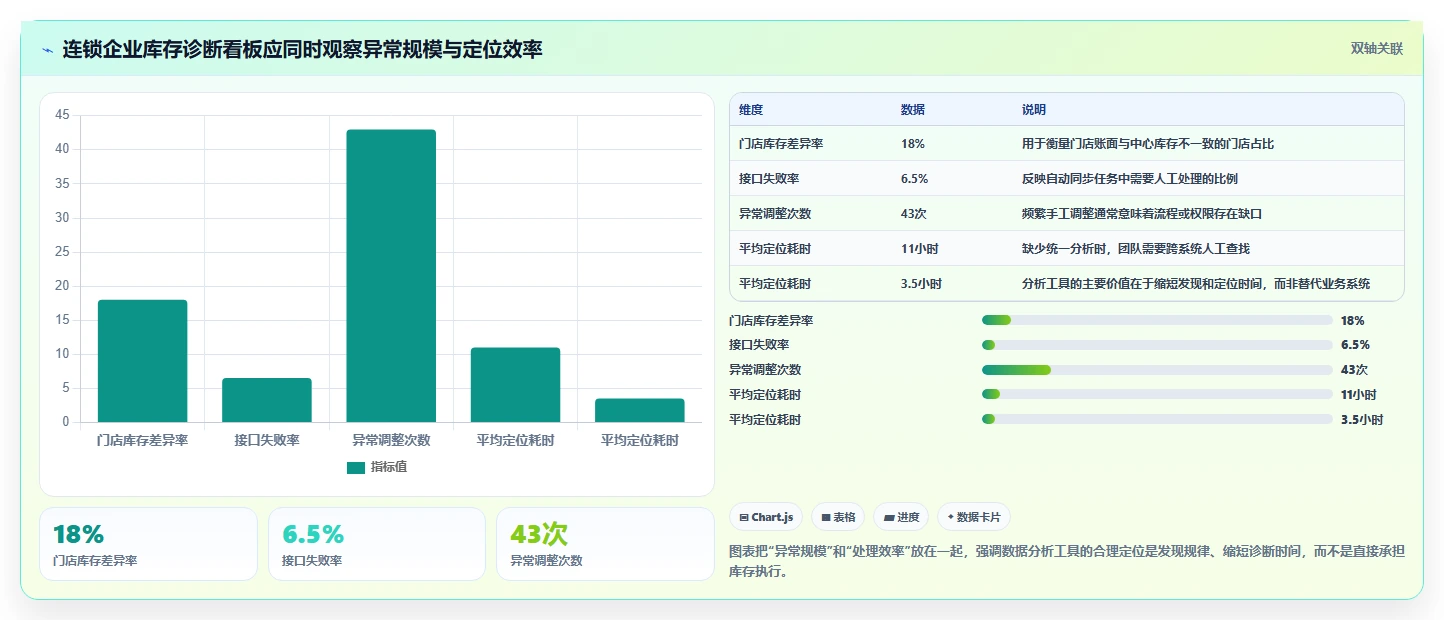This screenshot has width=1444, height=620.
Task: Click the 异常调整次数 table row label
Action: coord(775,214)
